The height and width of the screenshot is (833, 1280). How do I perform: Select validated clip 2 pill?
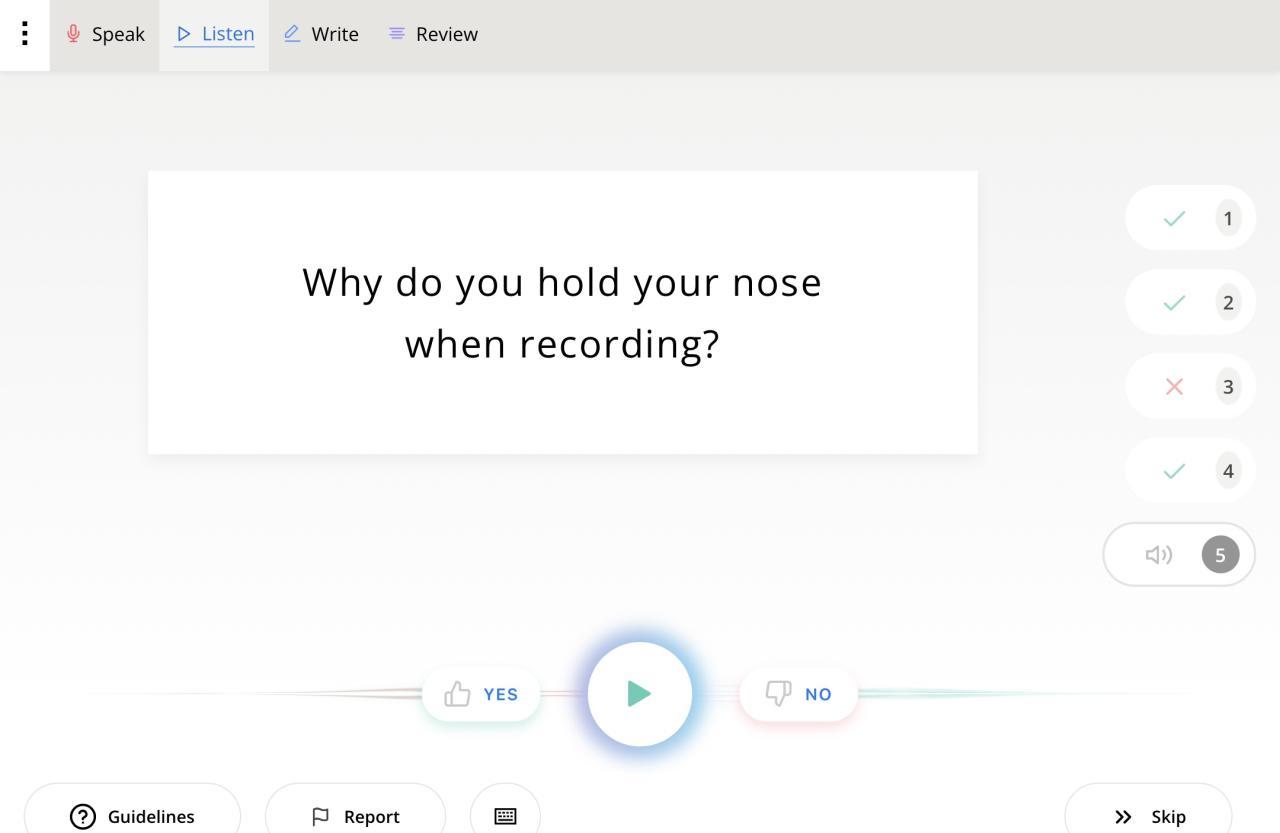1190,302
